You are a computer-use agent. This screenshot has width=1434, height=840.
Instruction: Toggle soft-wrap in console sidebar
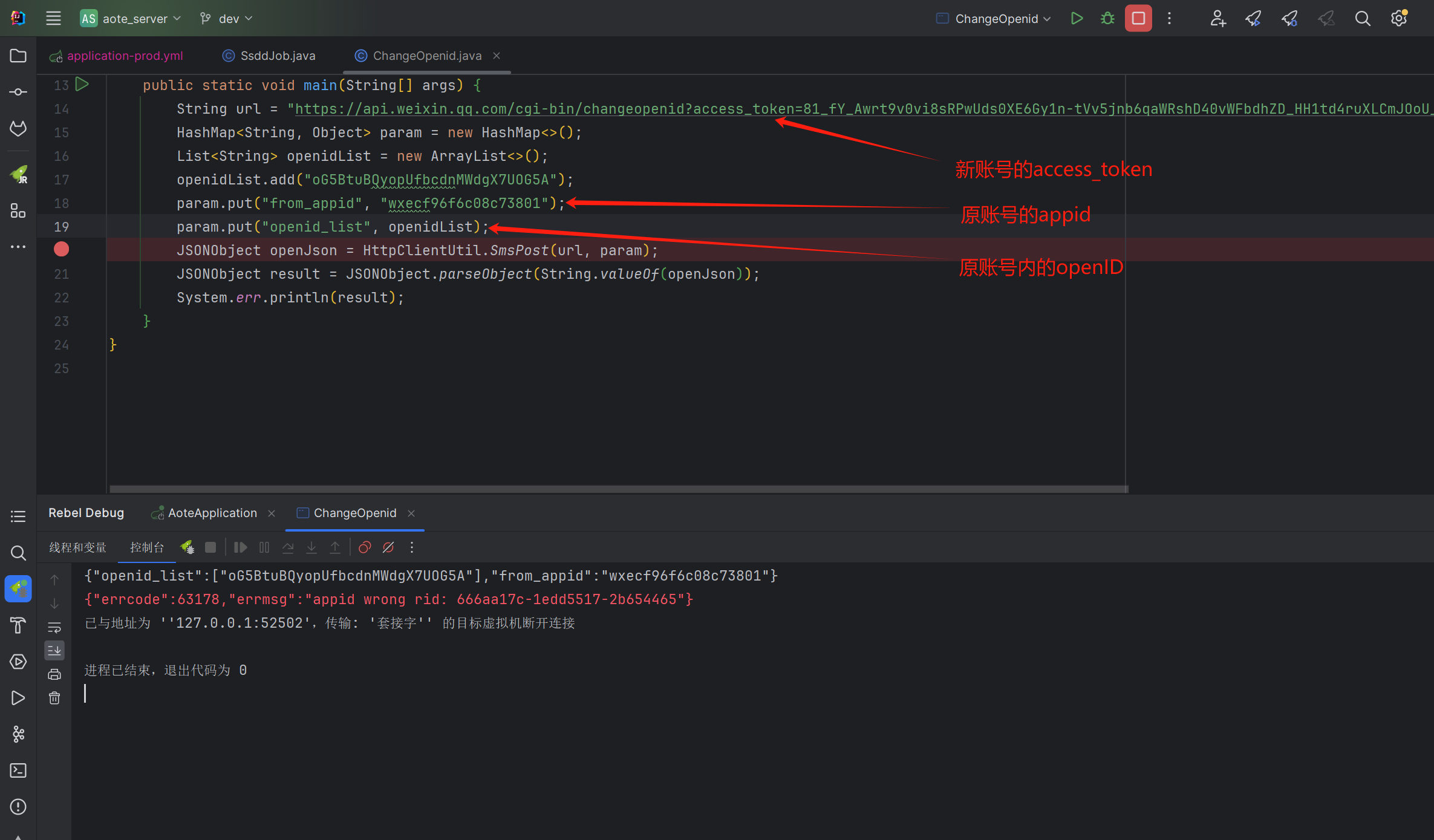coord(54,627)
